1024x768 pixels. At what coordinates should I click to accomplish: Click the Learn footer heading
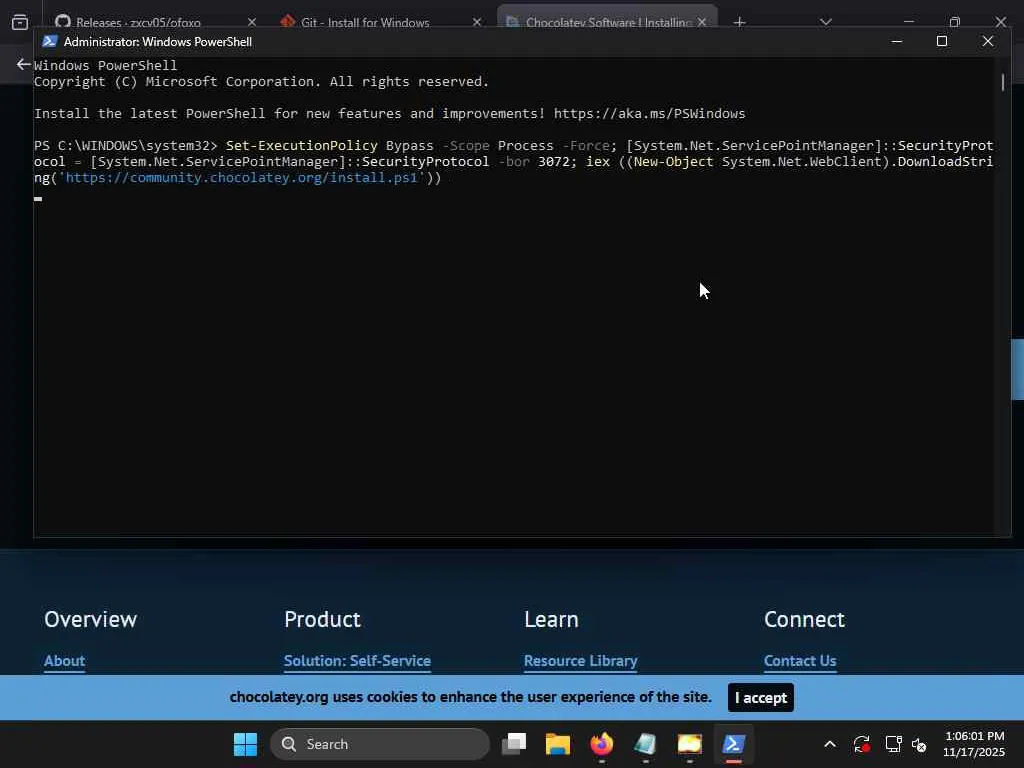[551, 619]
